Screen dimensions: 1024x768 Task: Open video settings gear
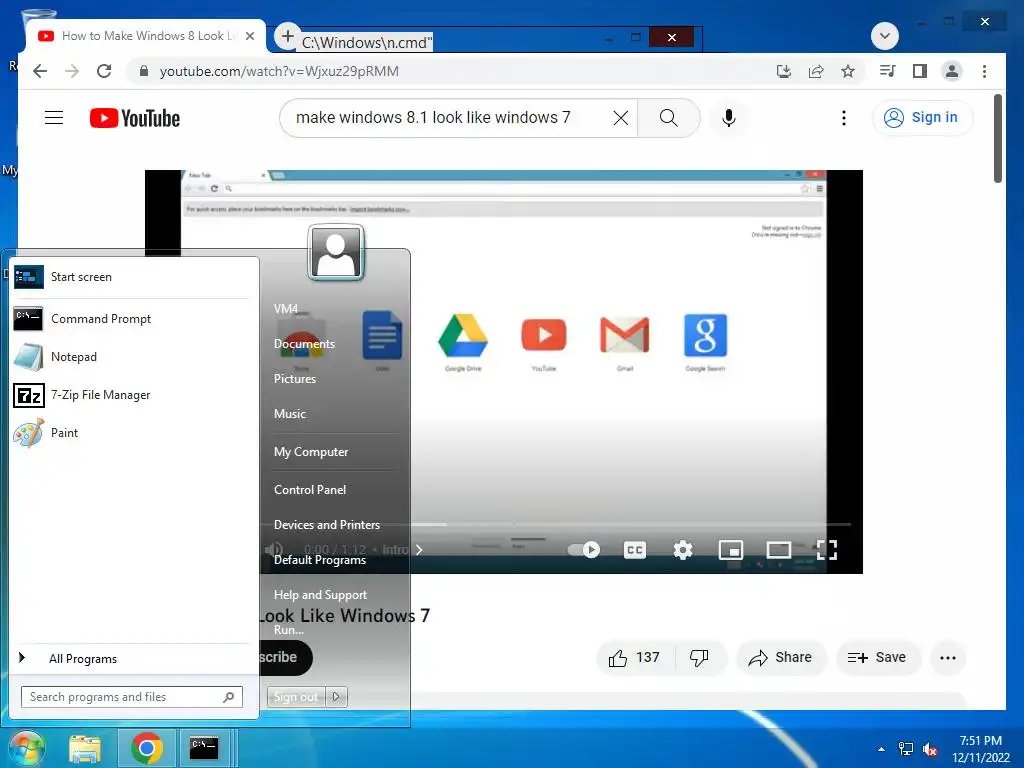[682, 550]
